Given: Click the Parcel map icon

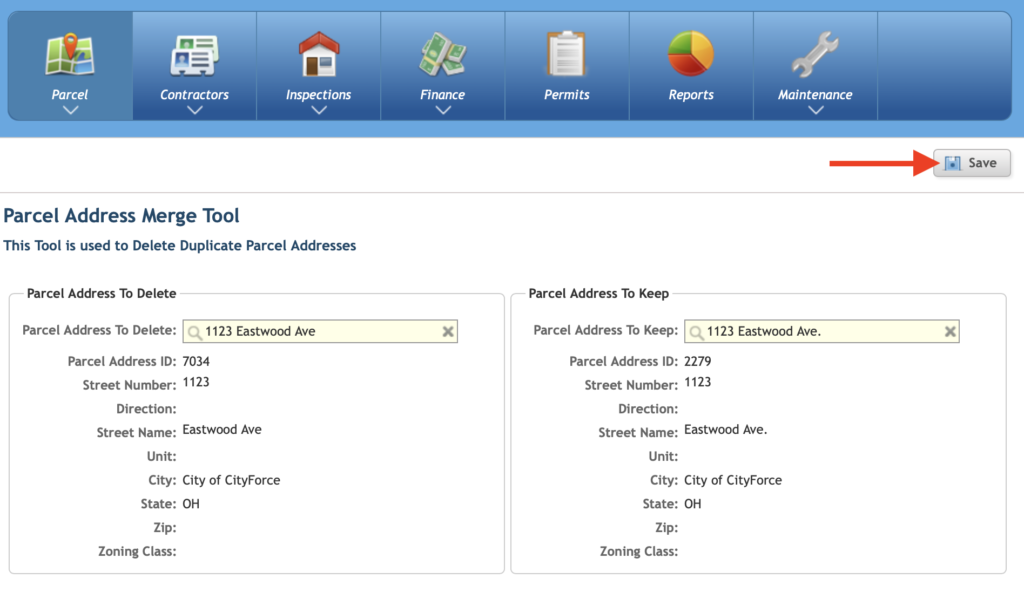Looking at the screenshot, I should click(70, 55).
